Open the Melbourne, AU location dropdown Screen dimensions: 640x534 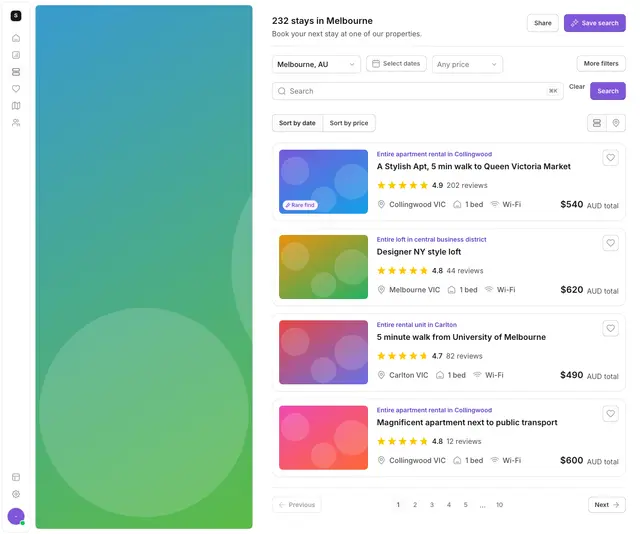(x=316, y=65)
